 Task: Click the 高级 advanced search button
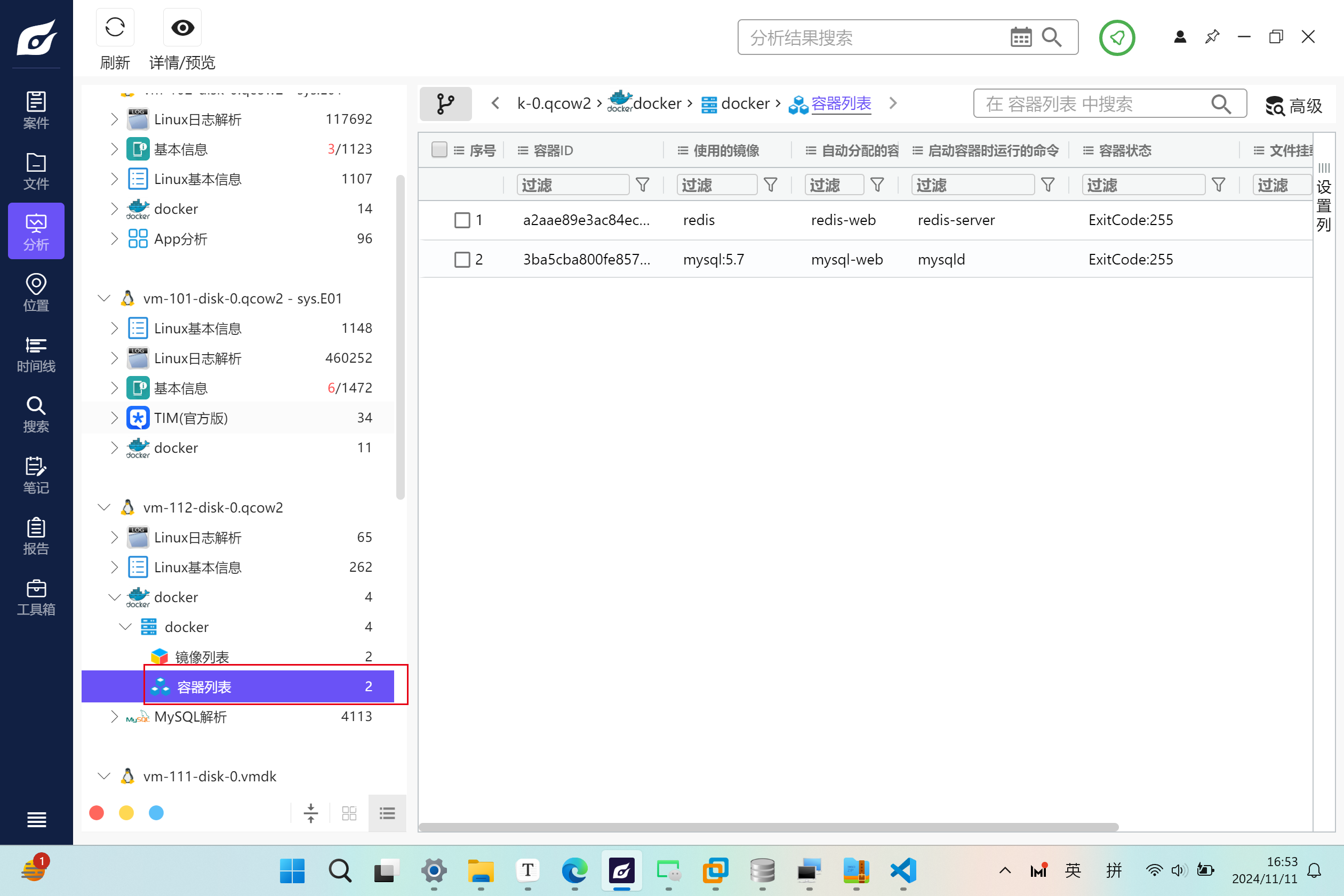1293,105
